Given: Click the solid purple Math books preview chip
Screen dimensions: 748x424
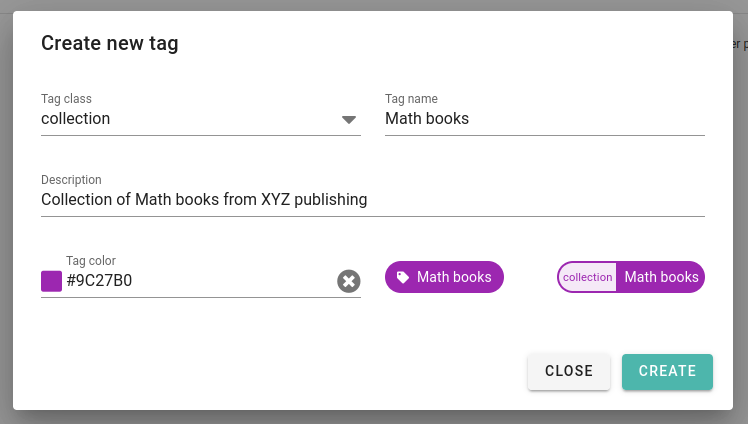Looking at the screenshot, I should (444, 277).
